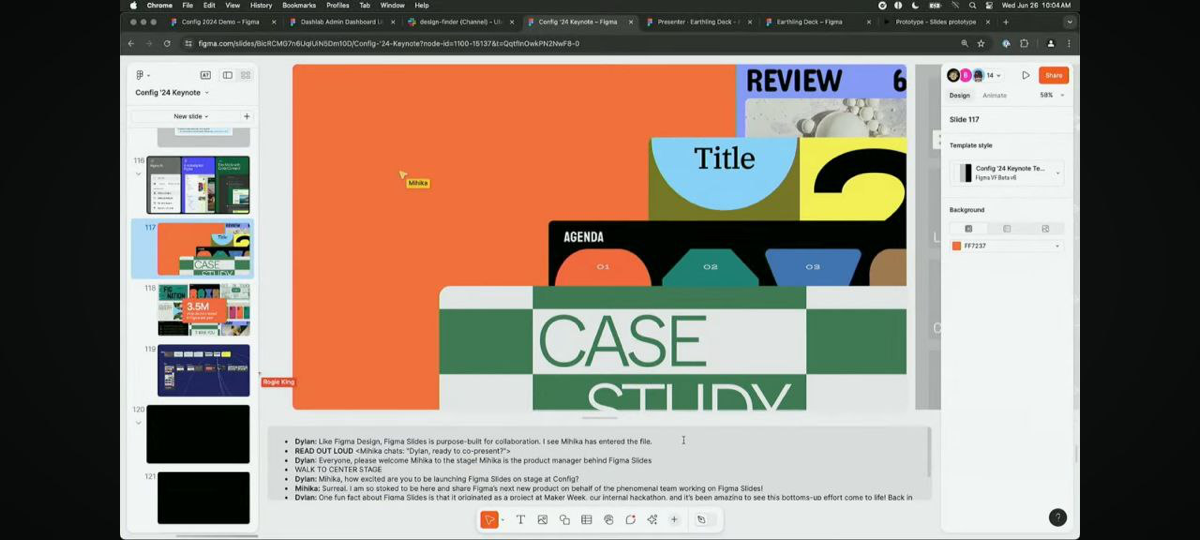1200x540 pixels.
Task: Click the speaker notes text area
Action: 598,463
